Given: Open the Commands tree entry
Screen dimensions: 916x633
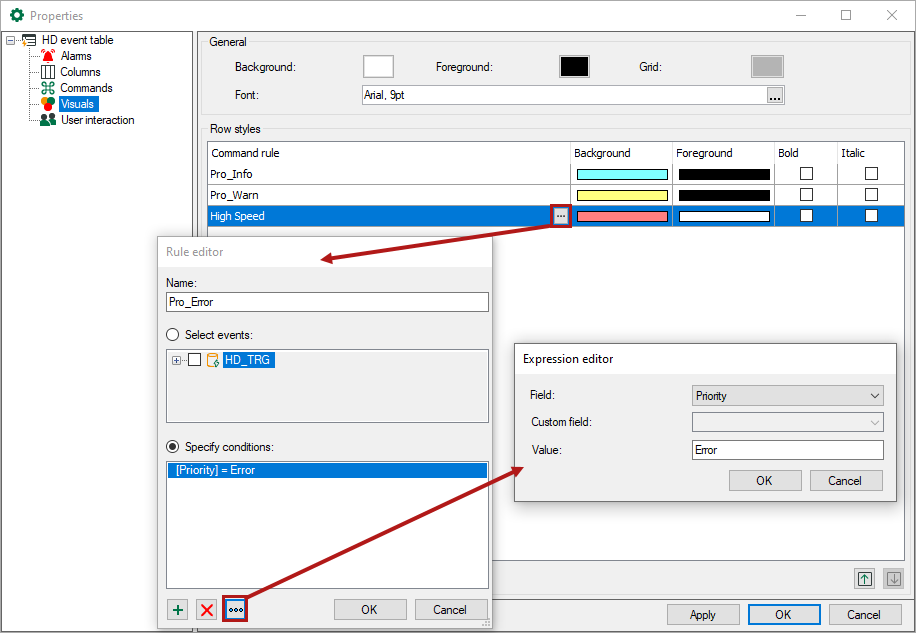Looking at the screenshot, I should click(x=86, y=88).
